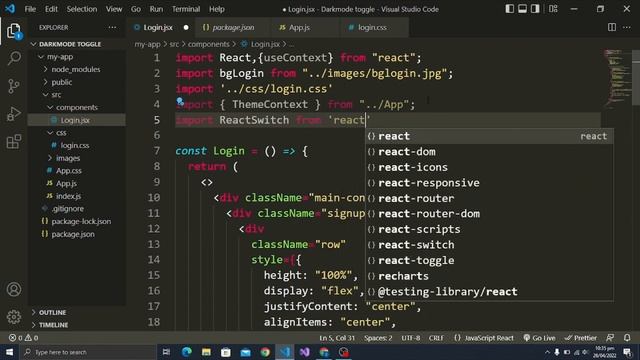Click the Go Live server button

539,338
